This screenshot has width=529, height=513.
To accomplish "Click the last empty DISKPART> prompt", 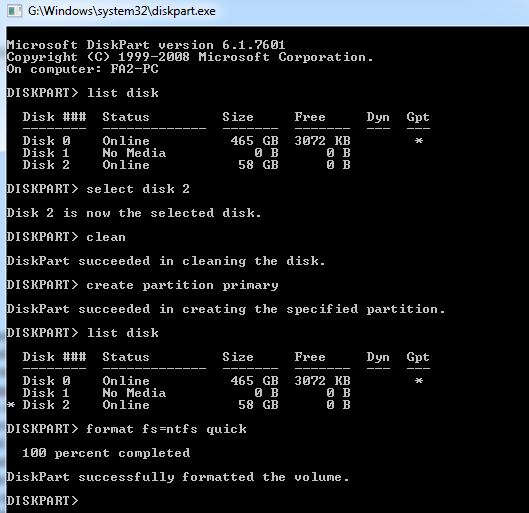I will (43, 501).
